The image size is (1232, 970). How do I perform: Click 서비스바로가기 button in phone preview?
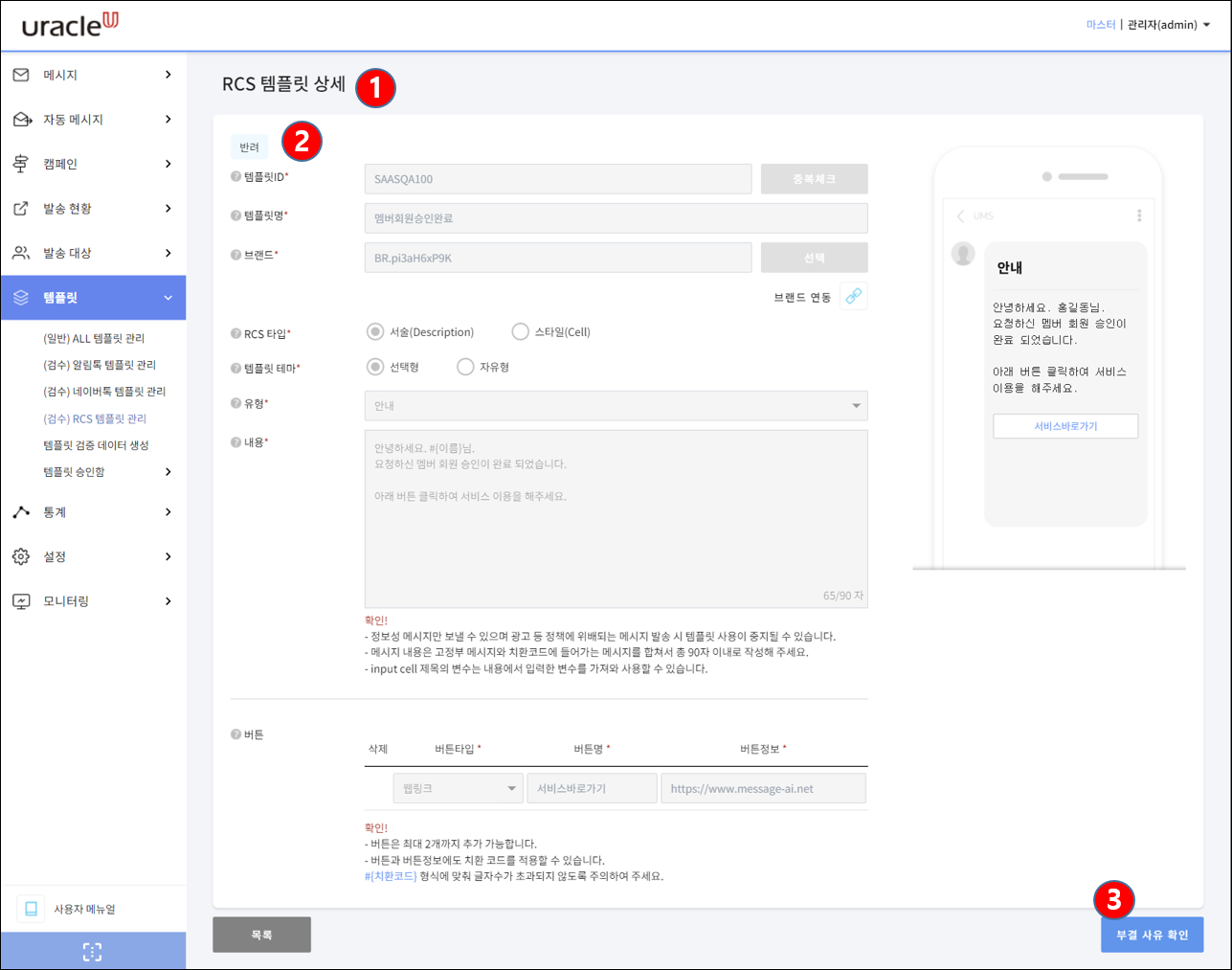[x=1065, y=426]
